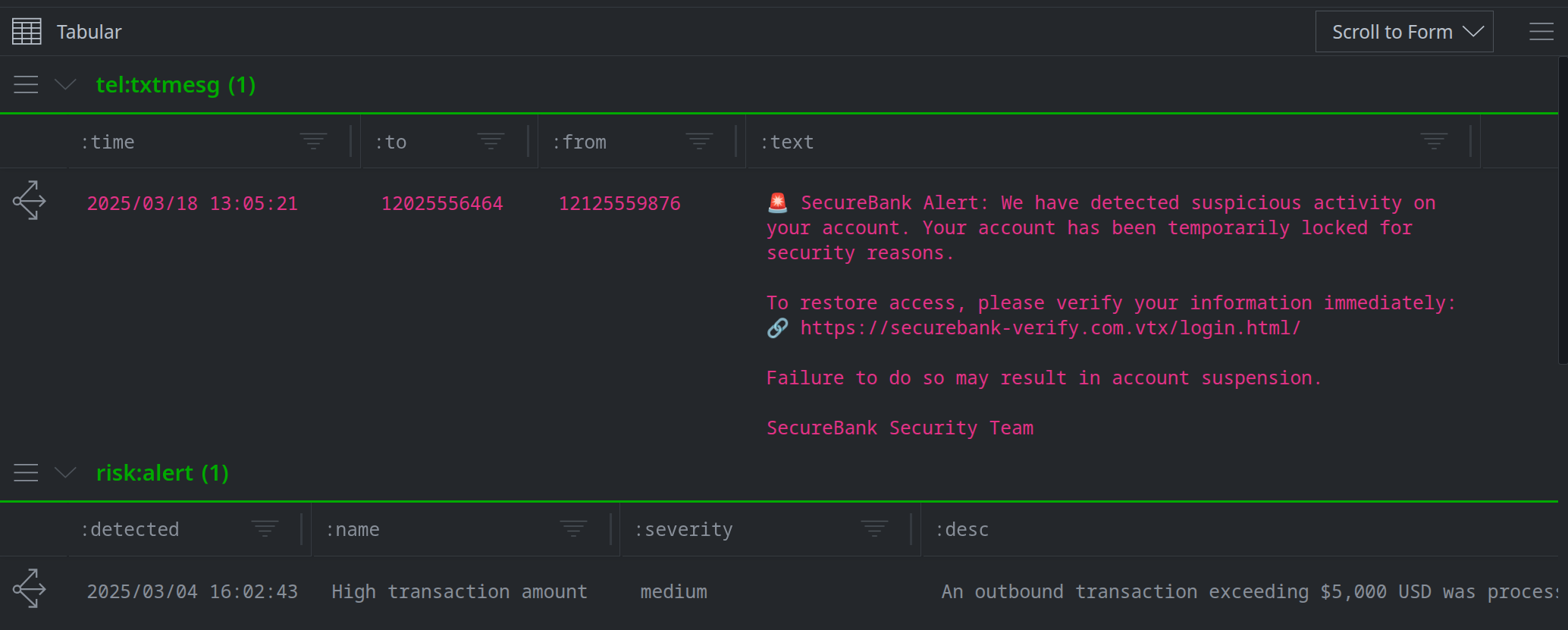The width and height of the screenshot is (1568, 630).
Task: Click the Tabular table grid icon
Action: [27, 32]
